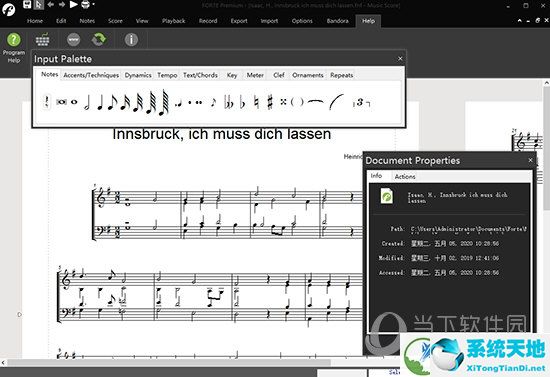Switch to the Dynamics palette tab
550x377 pixels.
click(x=138, y=75)
